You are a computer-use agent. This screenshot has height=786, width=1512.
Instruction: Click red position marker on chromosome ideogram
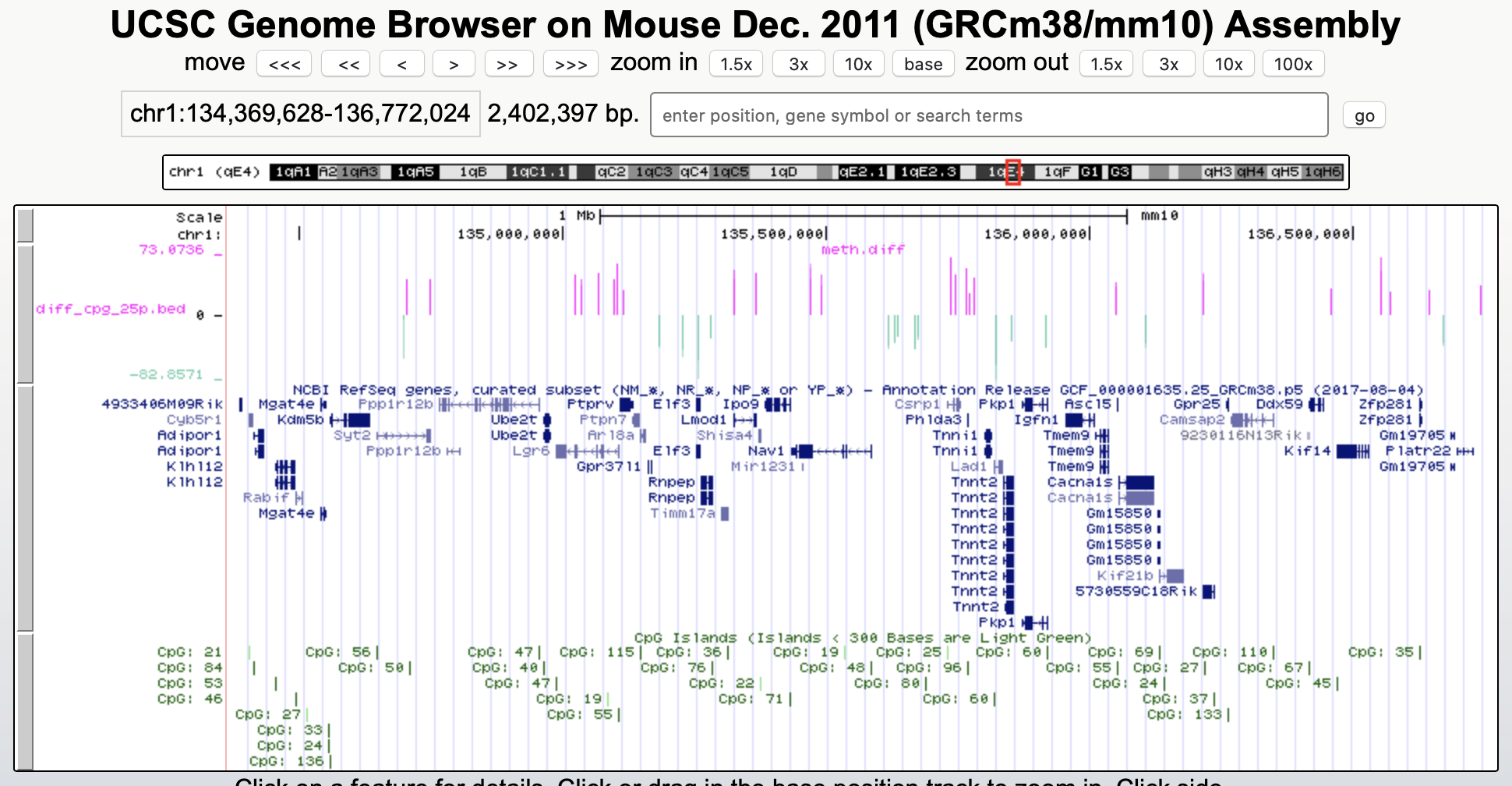1013,172
